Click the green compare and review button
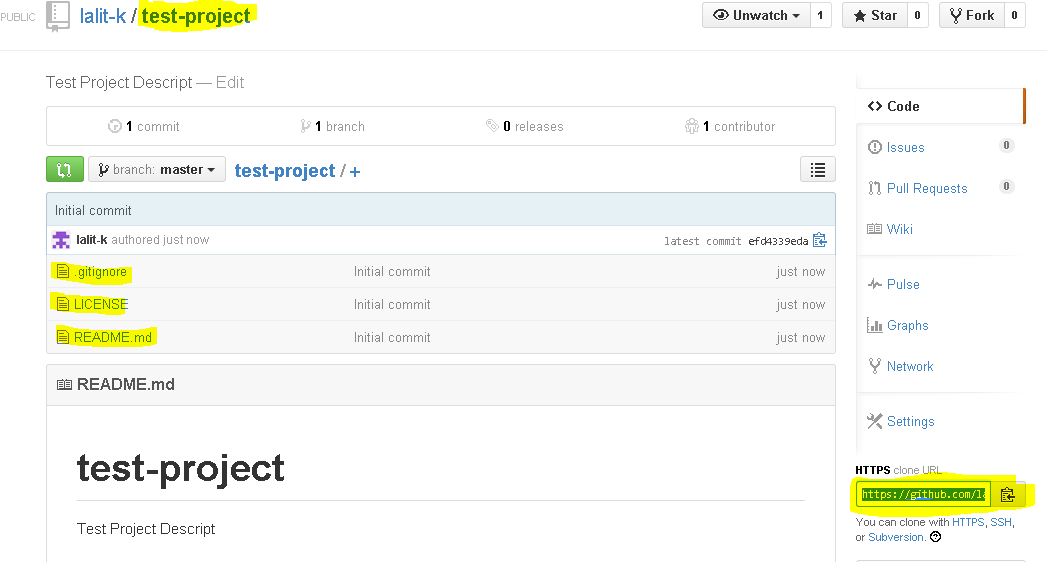This screenshot has height=562, width=1047. click(x=65, y=170)
